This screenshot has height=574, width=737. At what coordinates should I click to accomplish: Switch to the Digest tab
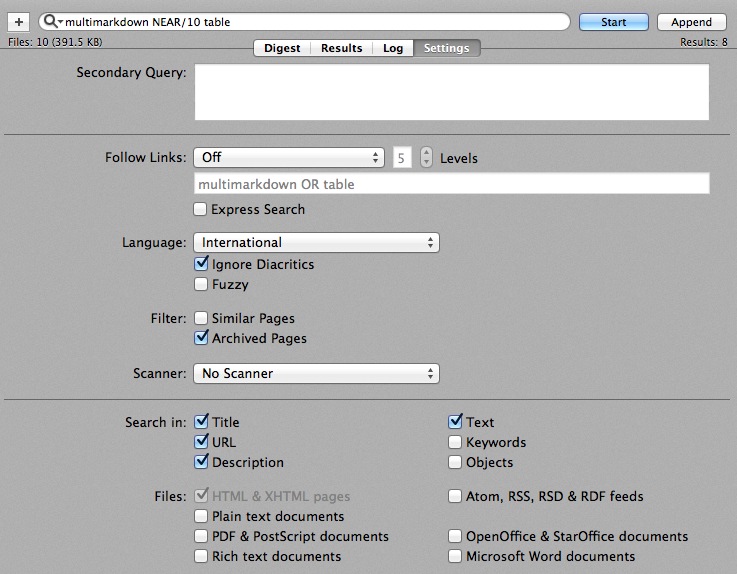coord(282,48)
